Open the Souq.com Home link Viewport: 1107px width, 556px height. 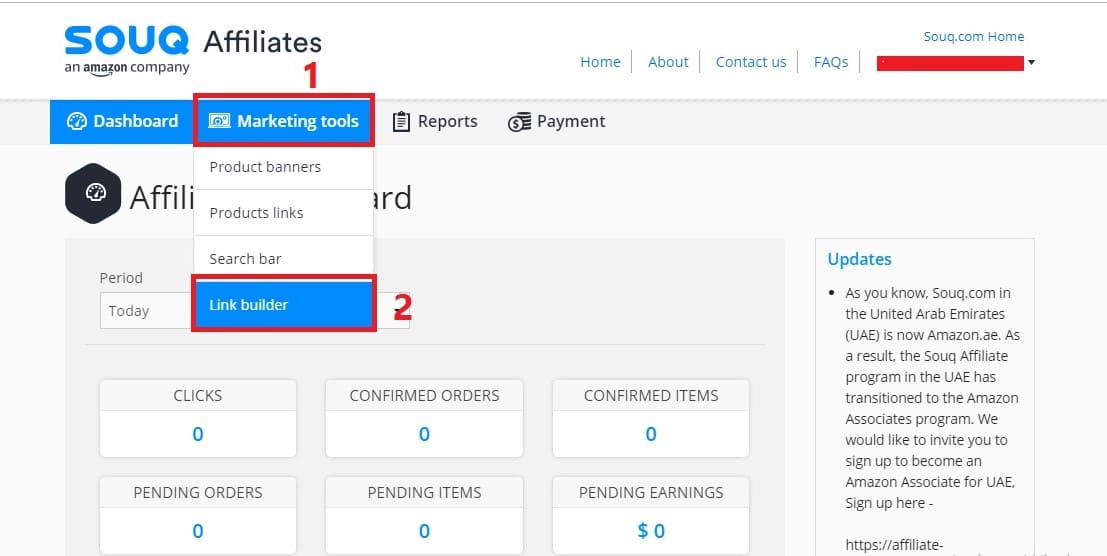pos(974,37)
